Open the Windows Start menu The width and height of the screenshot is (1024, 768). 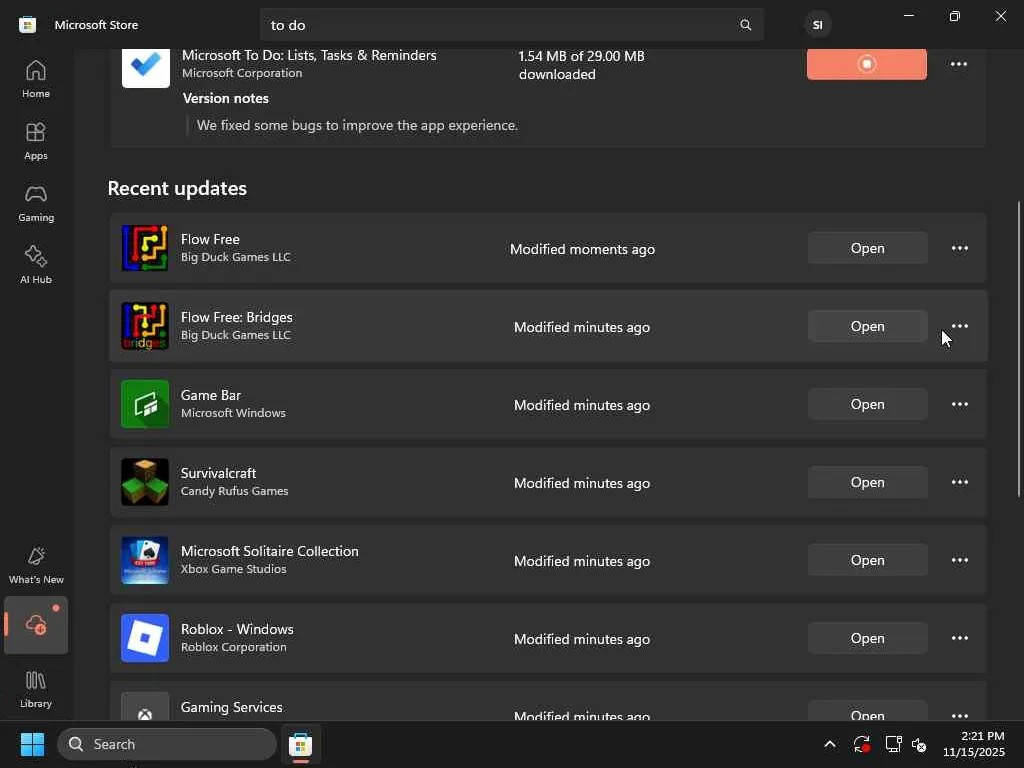32,744
